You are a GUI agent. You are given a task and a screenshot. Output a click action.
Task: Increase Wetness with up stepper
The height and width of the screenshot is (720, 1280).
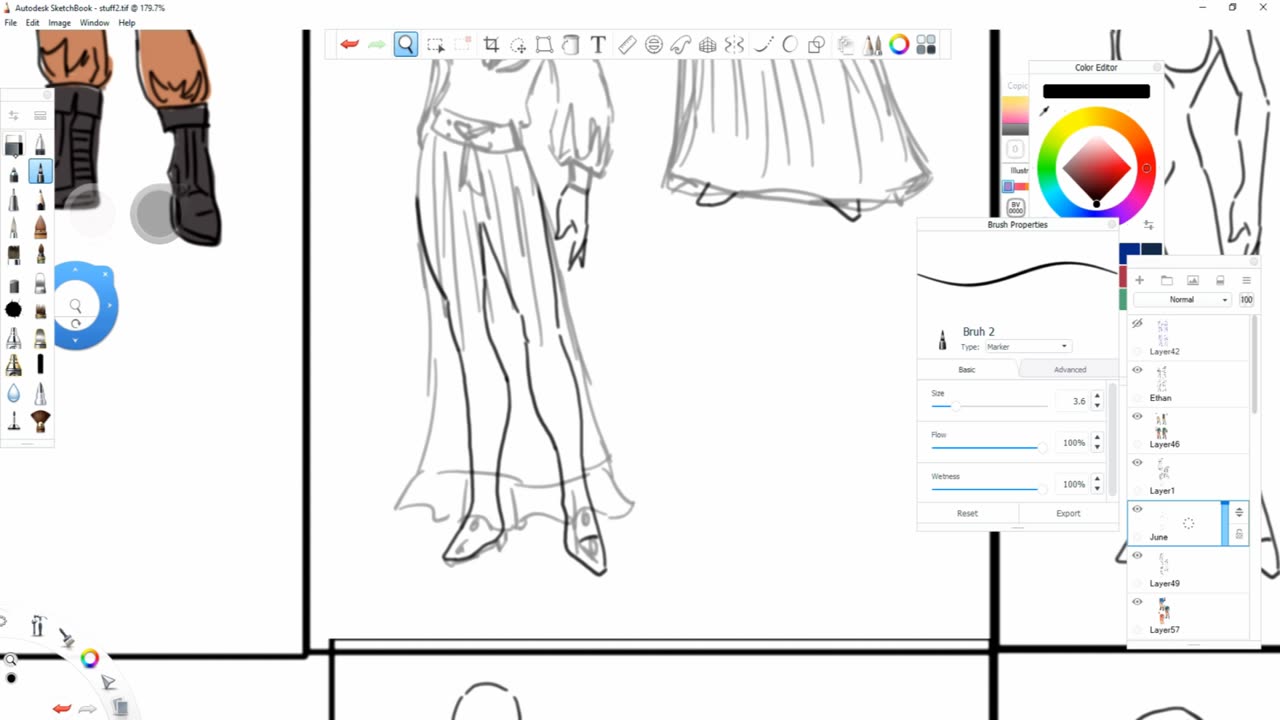[x=1097, y=479]
